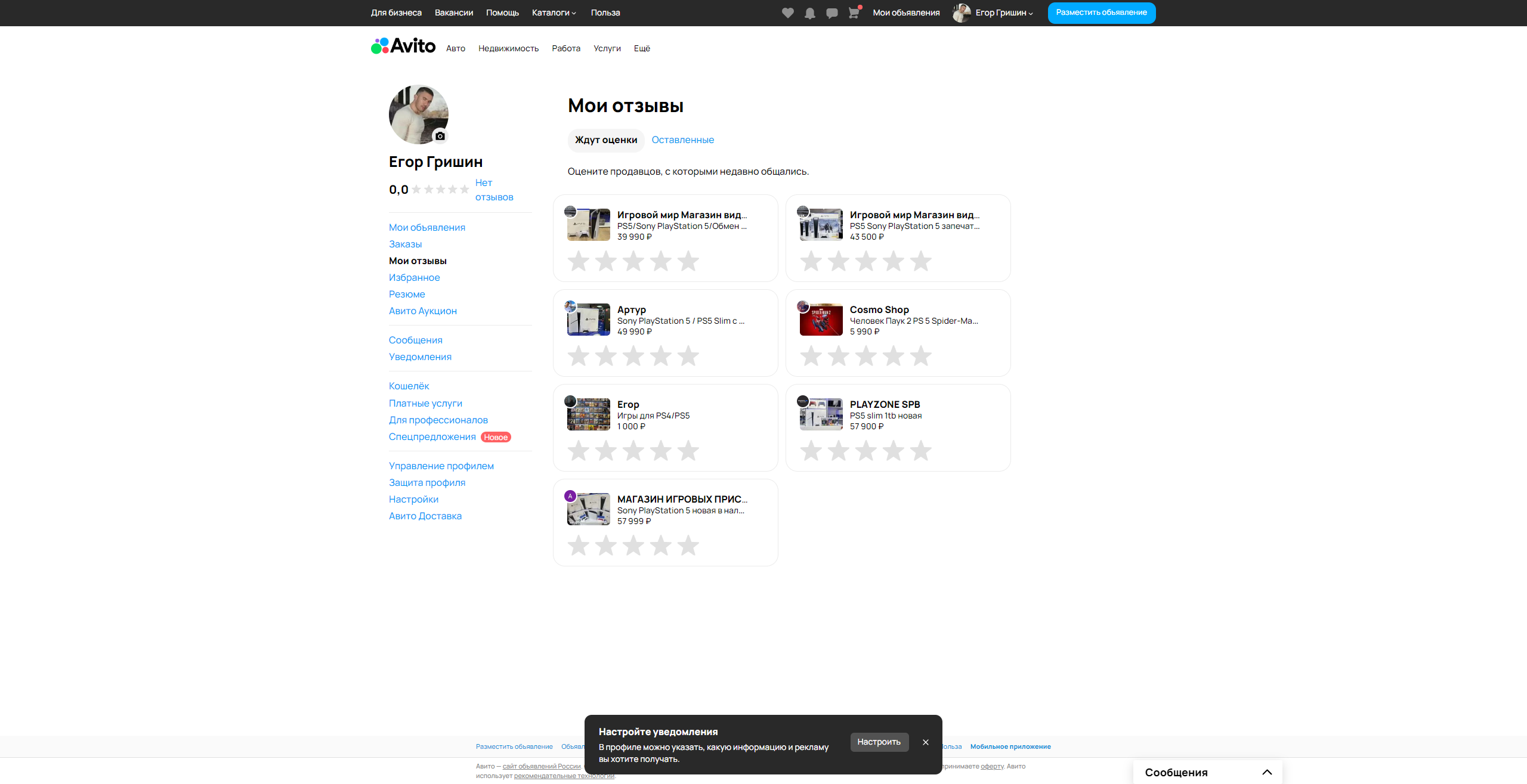1527x784 pixels.
Task: Click camera icon on profile avatar
Action: (440, 136)
